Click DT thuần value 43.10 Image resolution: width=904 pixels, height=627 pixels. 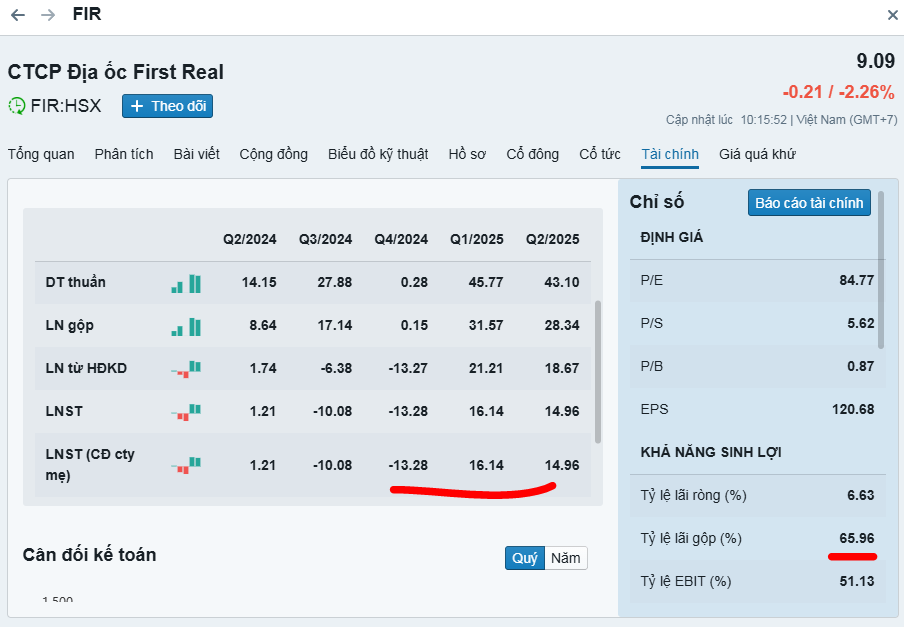tap(562, 282)
